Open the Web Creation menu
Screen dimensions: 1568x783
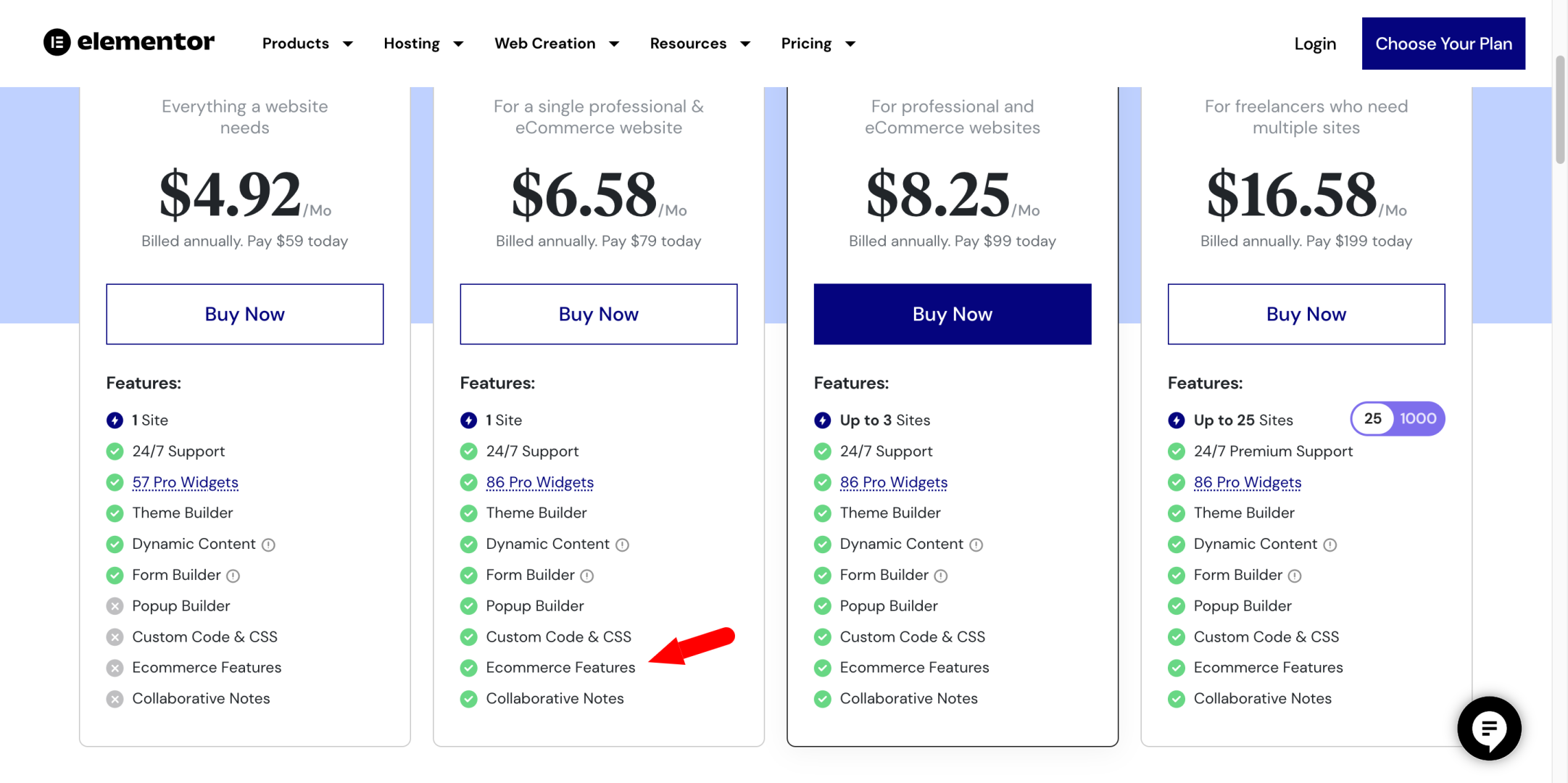(x=544, y=43)
